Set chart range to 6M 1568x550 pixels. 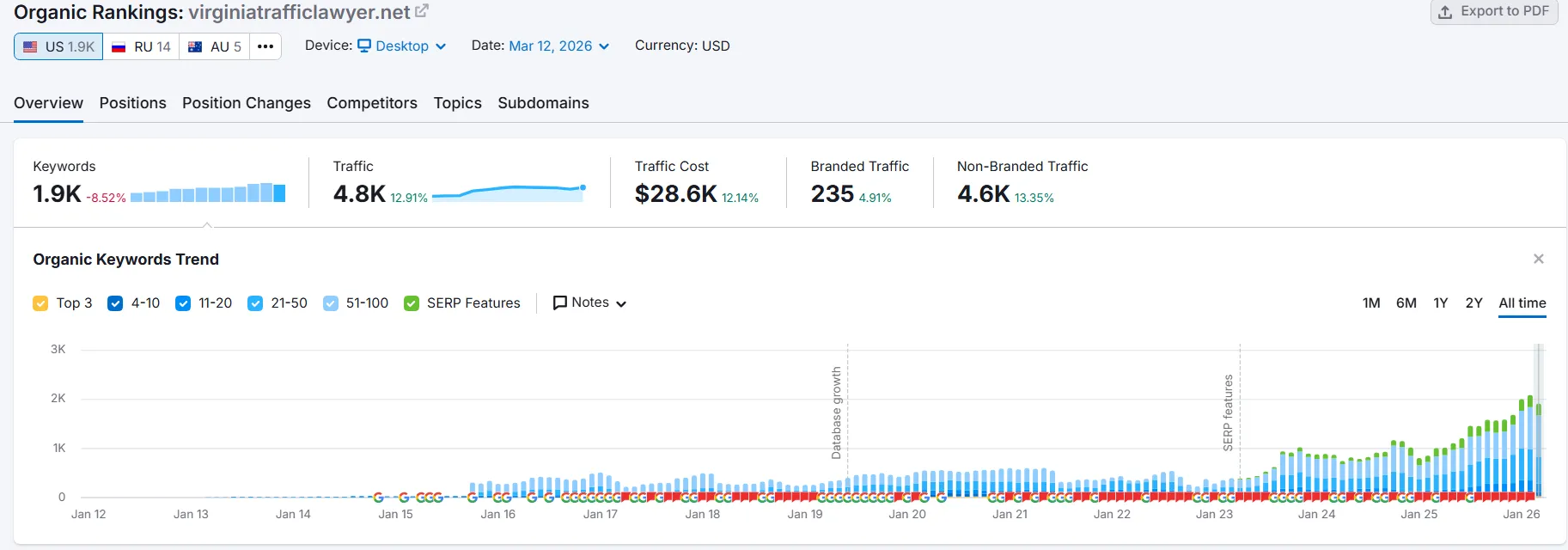1406,303
